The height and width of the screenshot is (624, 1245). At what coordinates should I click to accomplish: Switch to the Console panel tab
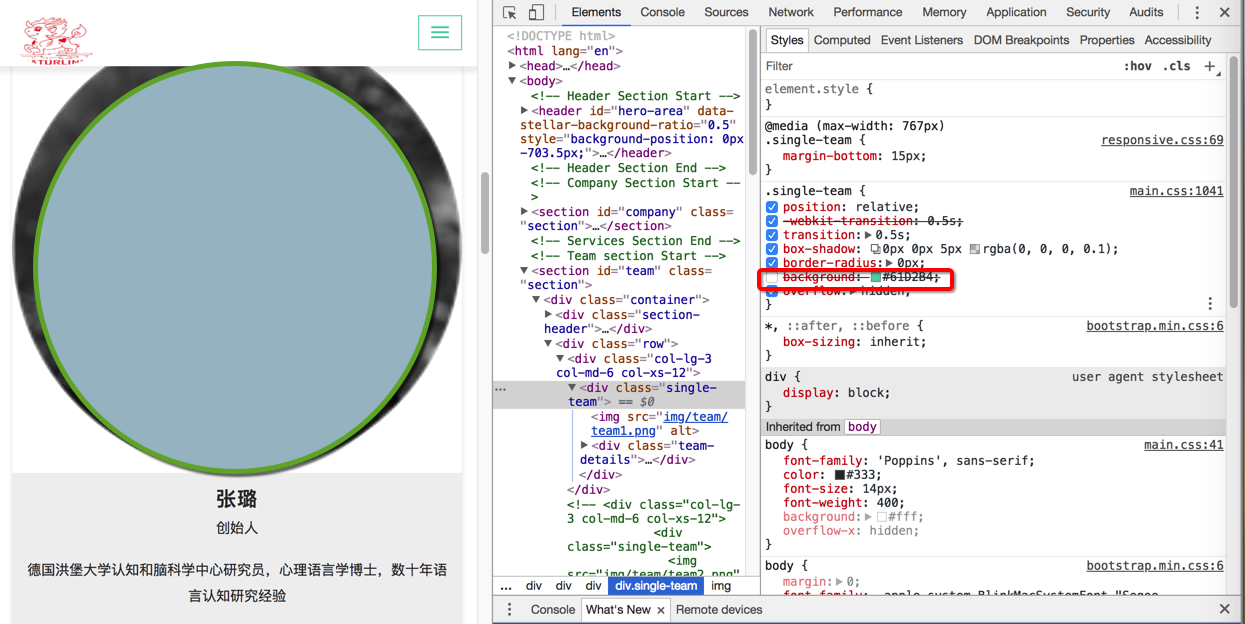[662, 12]
